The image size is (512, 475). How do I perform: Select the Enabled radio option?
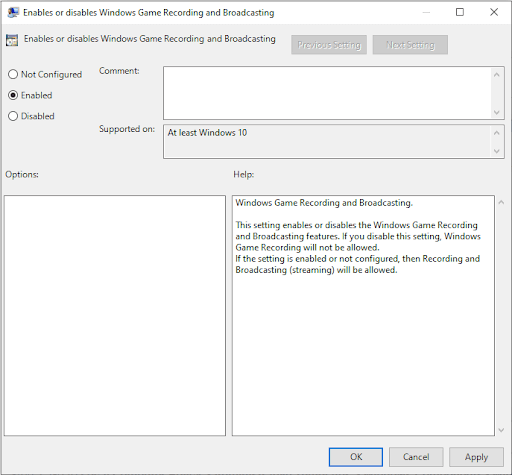[x=13, y=95]
